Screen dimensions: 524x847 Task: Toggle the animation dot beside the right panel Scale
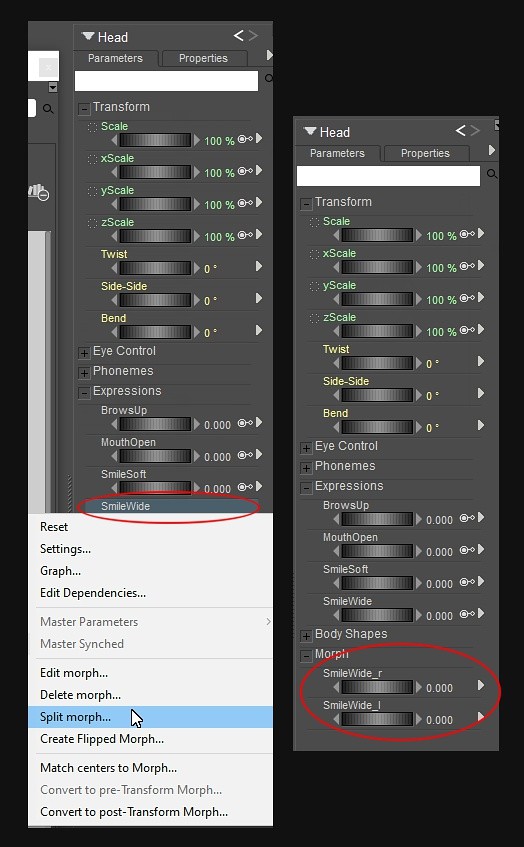pos(314,222)
